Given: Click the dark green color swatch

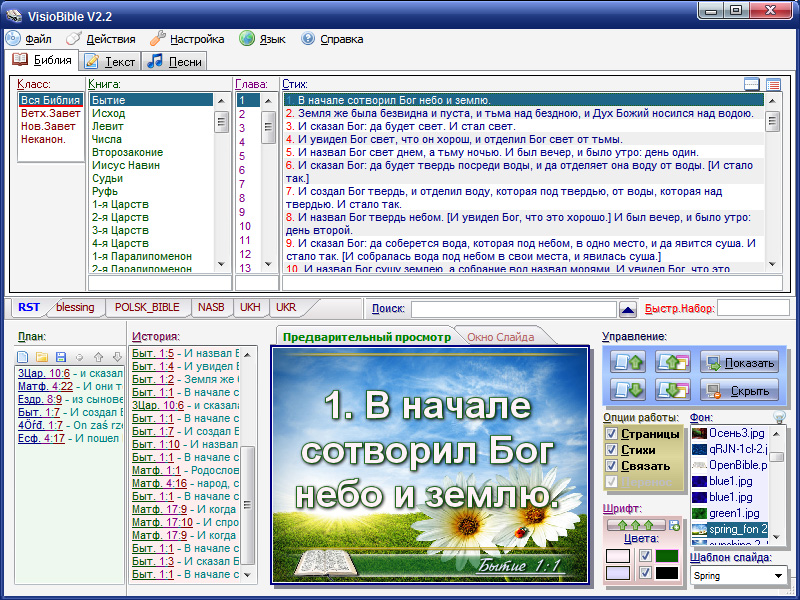Looking at the screenshot, I should click(666, 556).
